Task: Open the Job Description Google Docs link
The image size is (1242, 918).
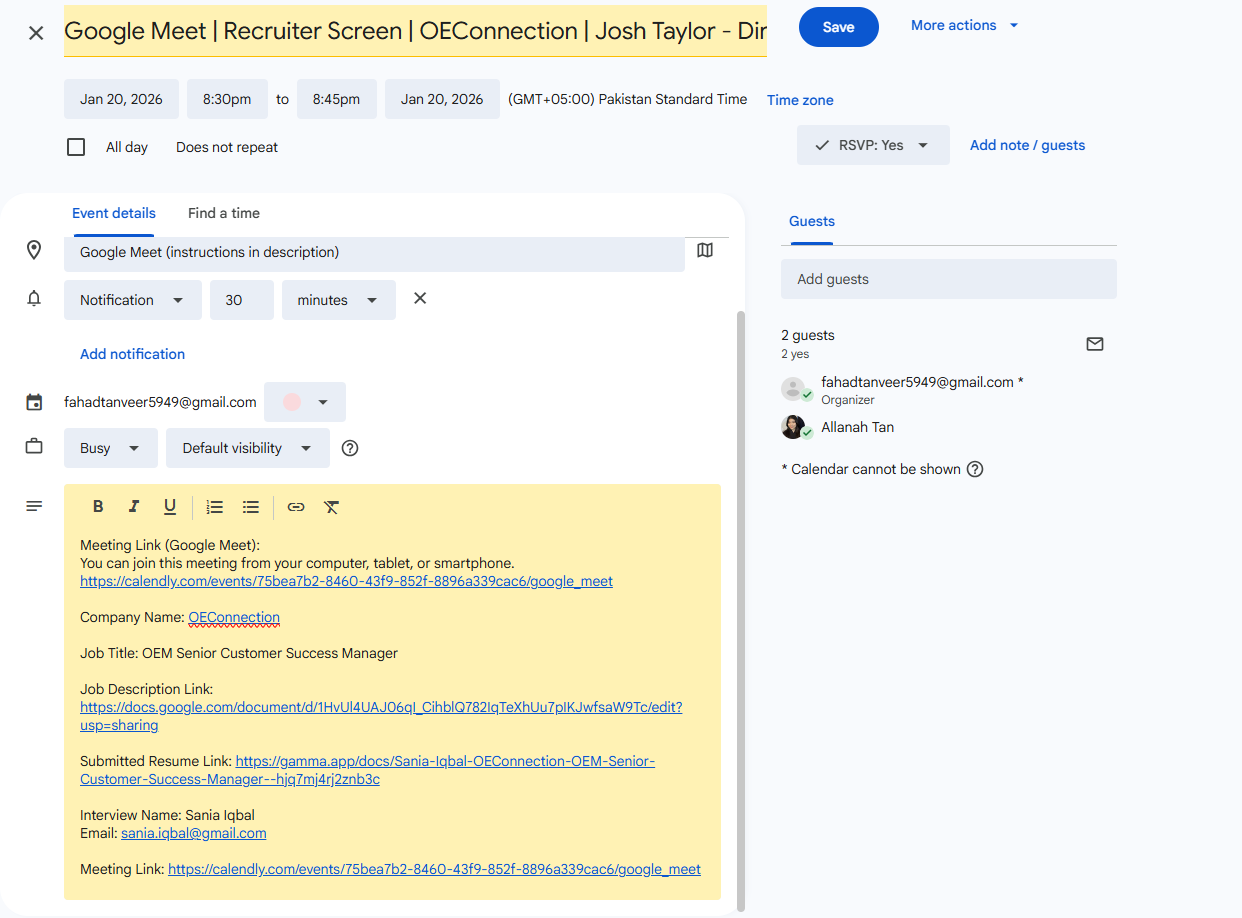Action: [381, 716]
